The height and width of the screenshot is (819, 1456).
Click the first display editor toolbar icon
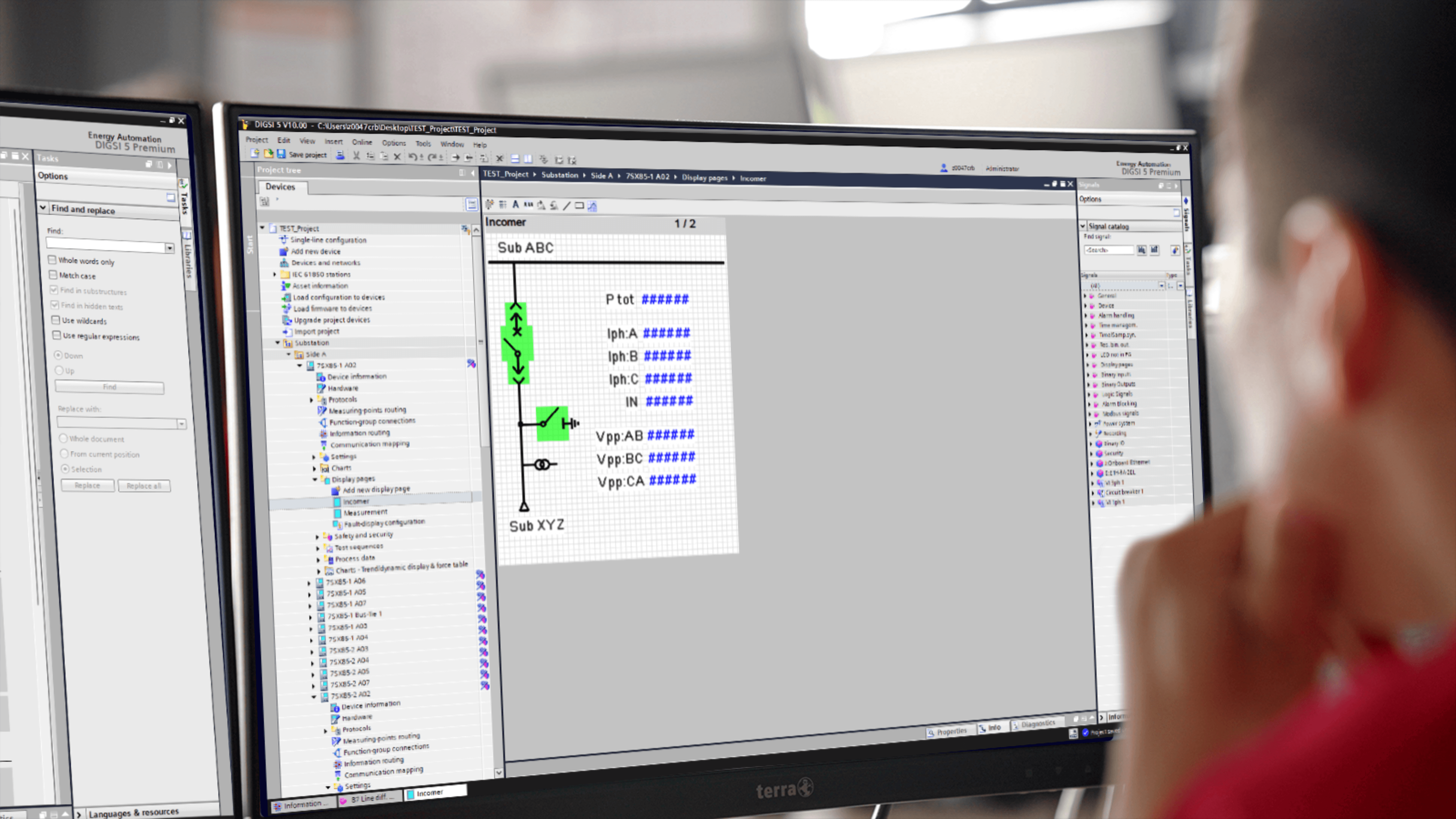pos(489,204)
